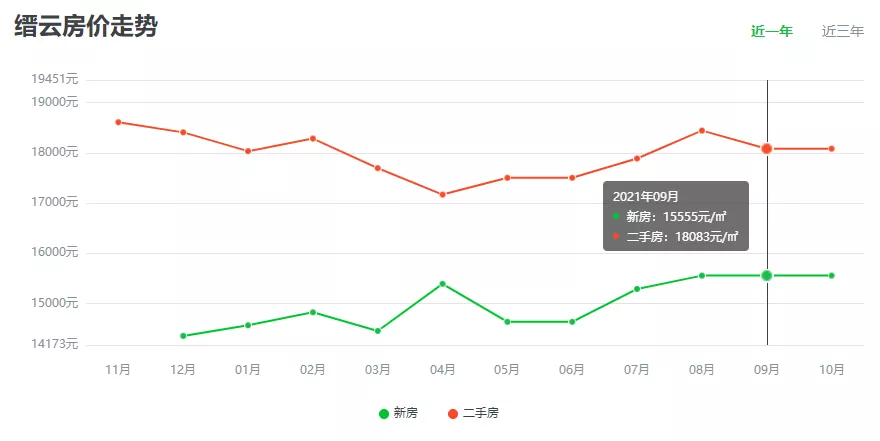The height and width of the screenshot is (441, 880).
Task: Click the 二手房 data point for 10月
Action: pyautogui.click(x=831, y=149)
